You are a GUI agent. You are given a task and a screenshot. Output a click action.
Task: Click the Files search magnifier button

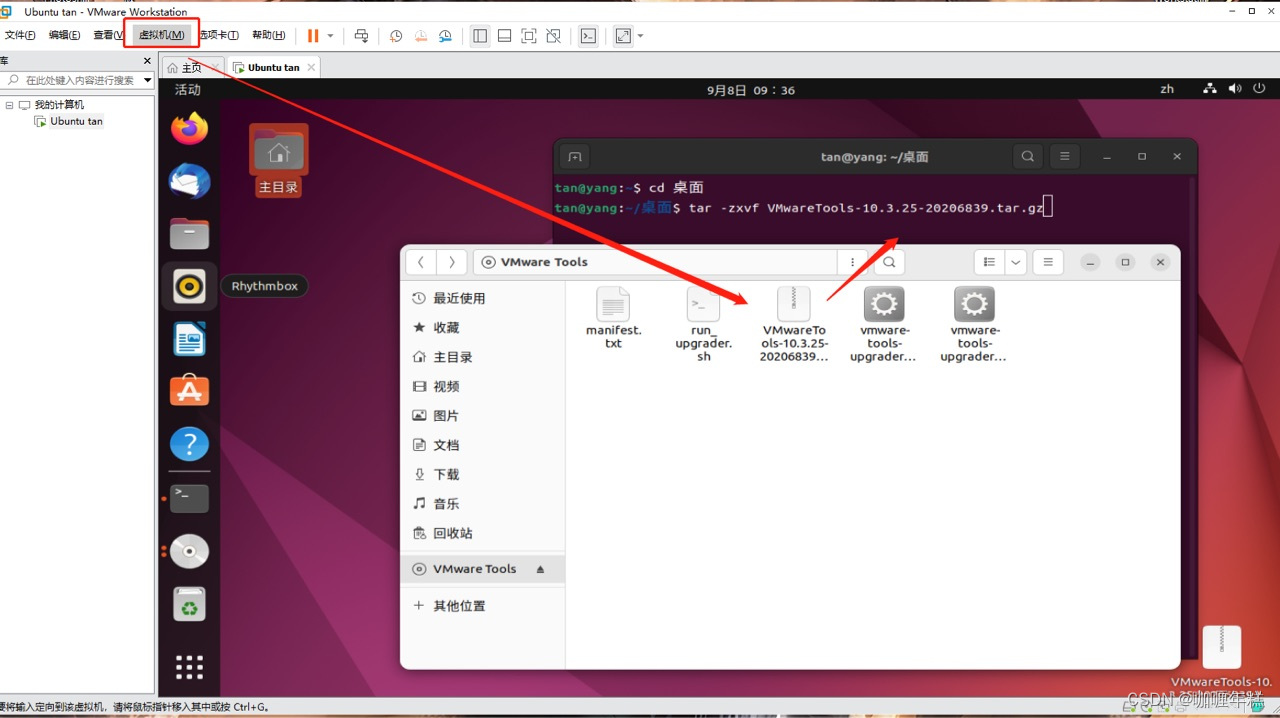pyautogui.click(x=889, y=262)
